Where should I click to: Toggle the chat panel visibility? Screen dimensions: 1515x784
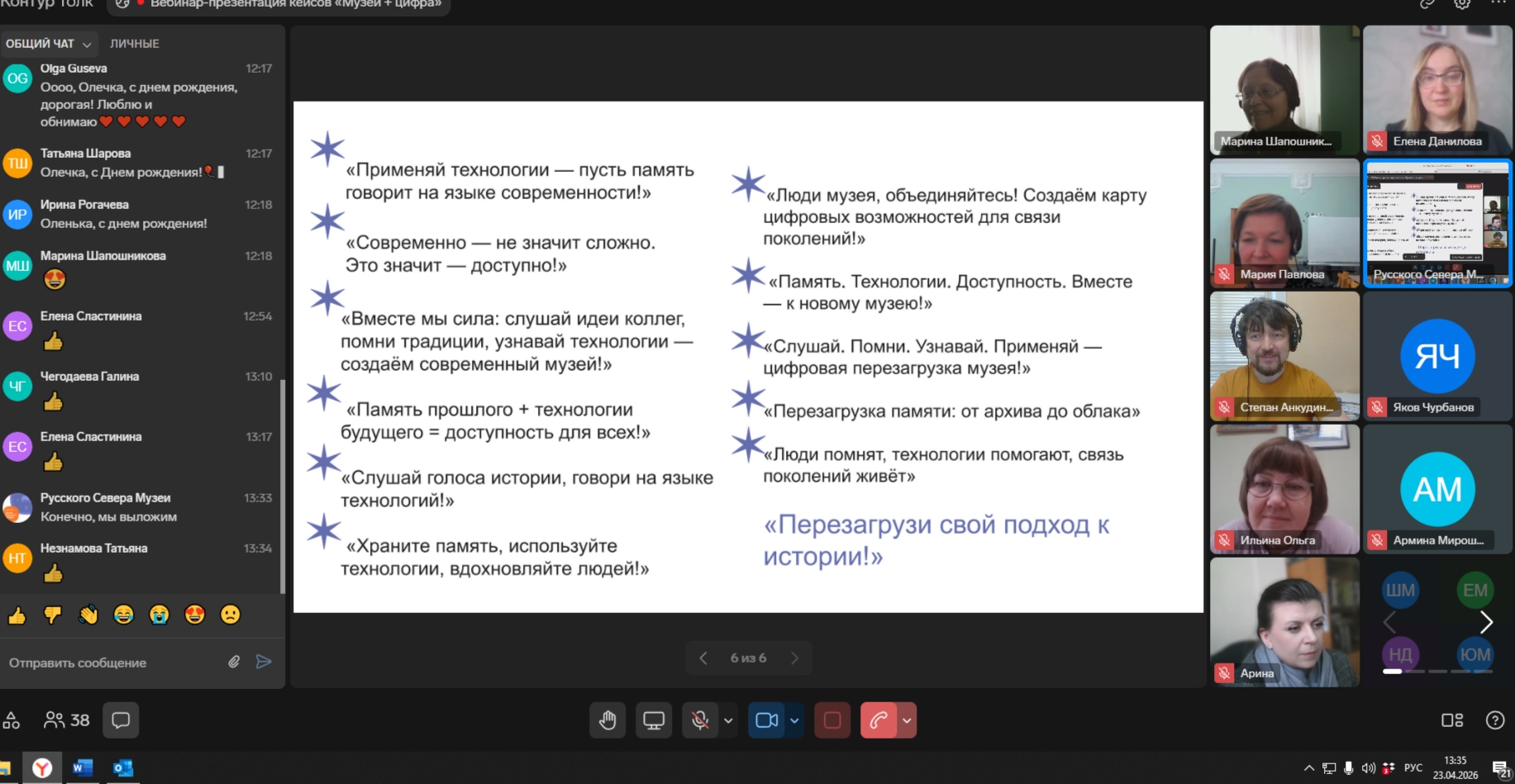point(121,720)
